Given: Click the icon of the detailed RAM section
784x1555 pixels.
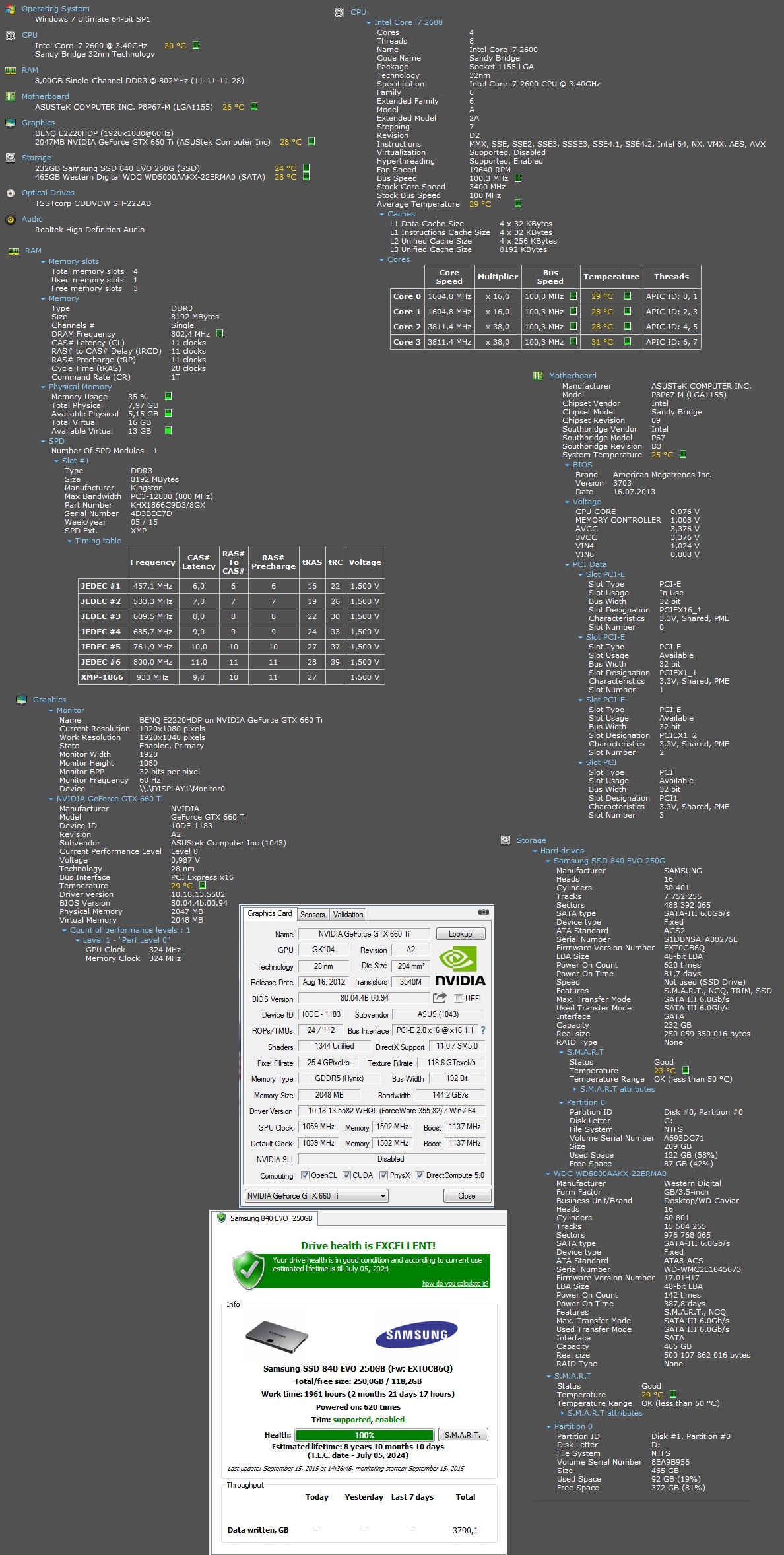Looking at the screenshot, I should [x=13, y=251].
